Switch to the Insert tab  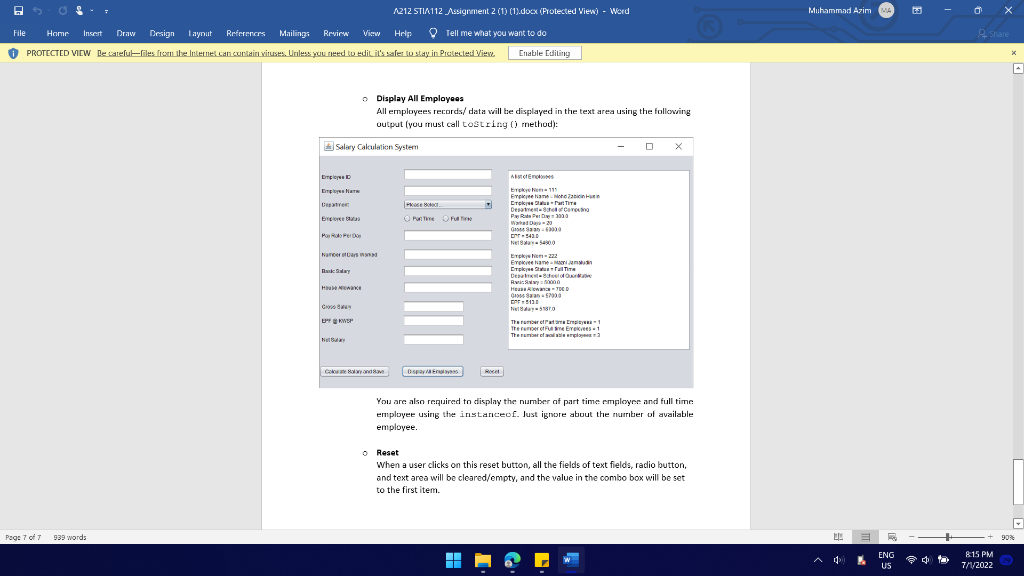pyautogui.click(x=93, y=33)
